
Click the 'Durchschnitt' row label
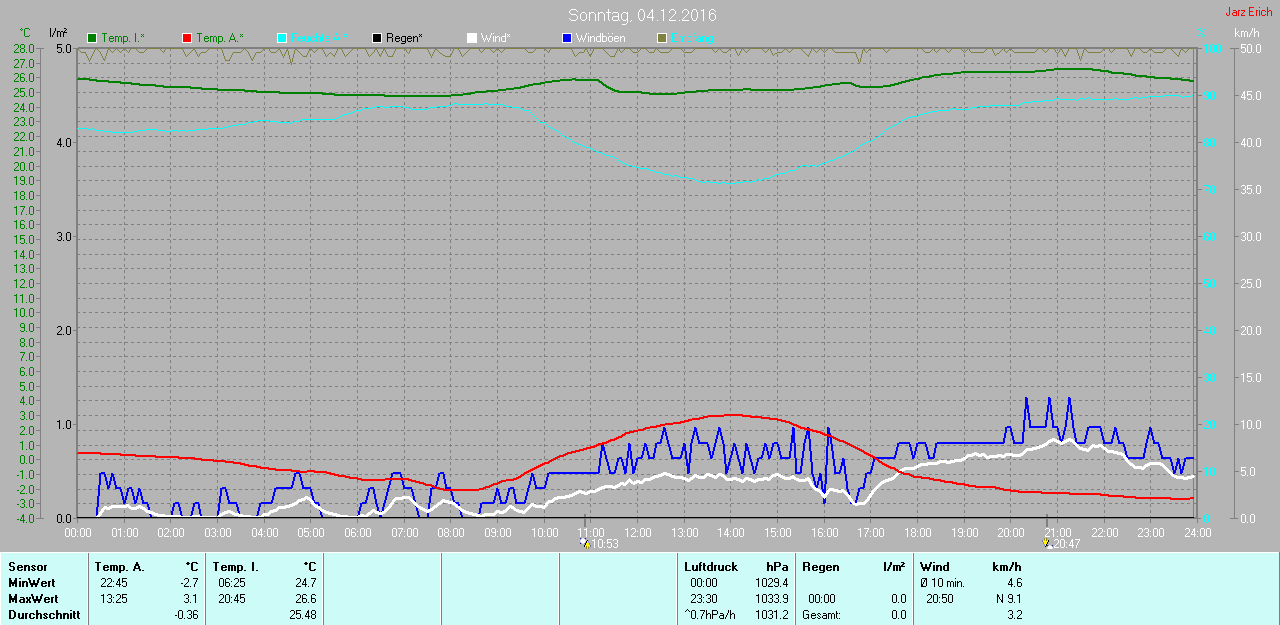(x=44, y=615)
